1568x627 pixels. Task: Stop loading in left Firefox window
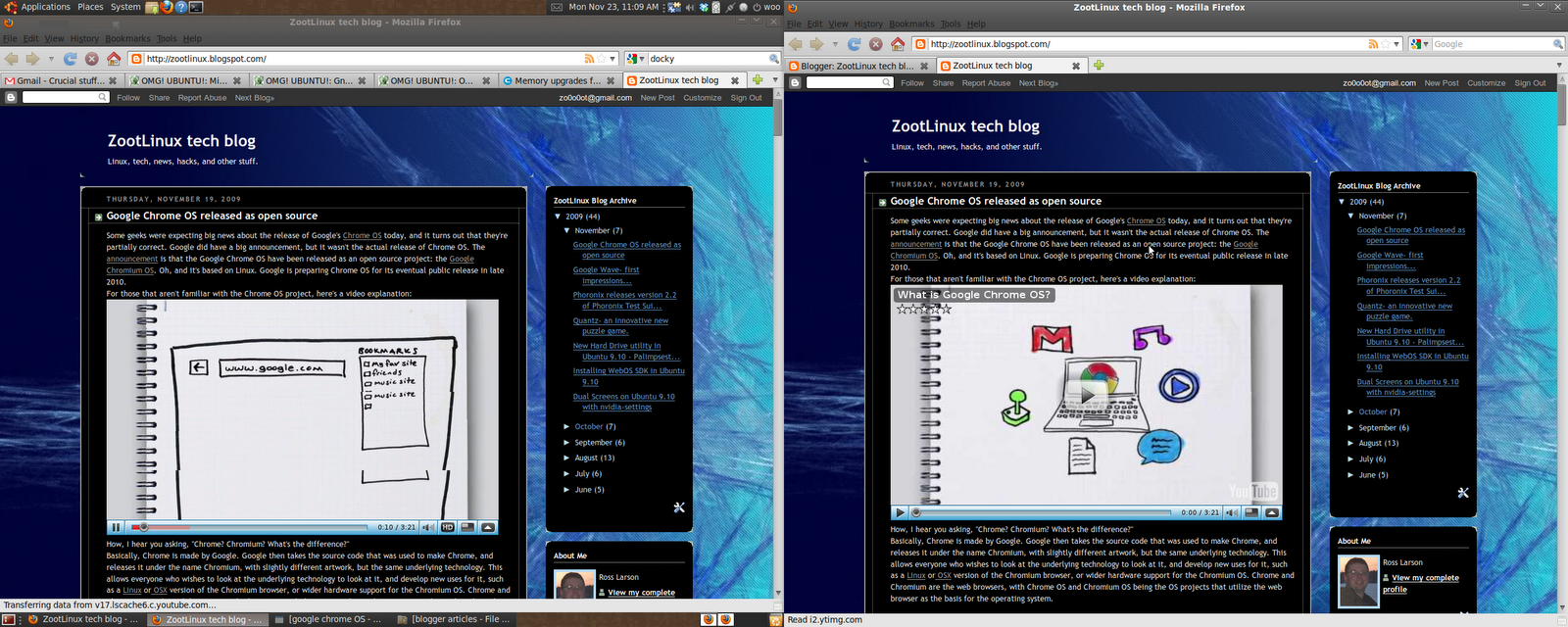tap(92, 59)
